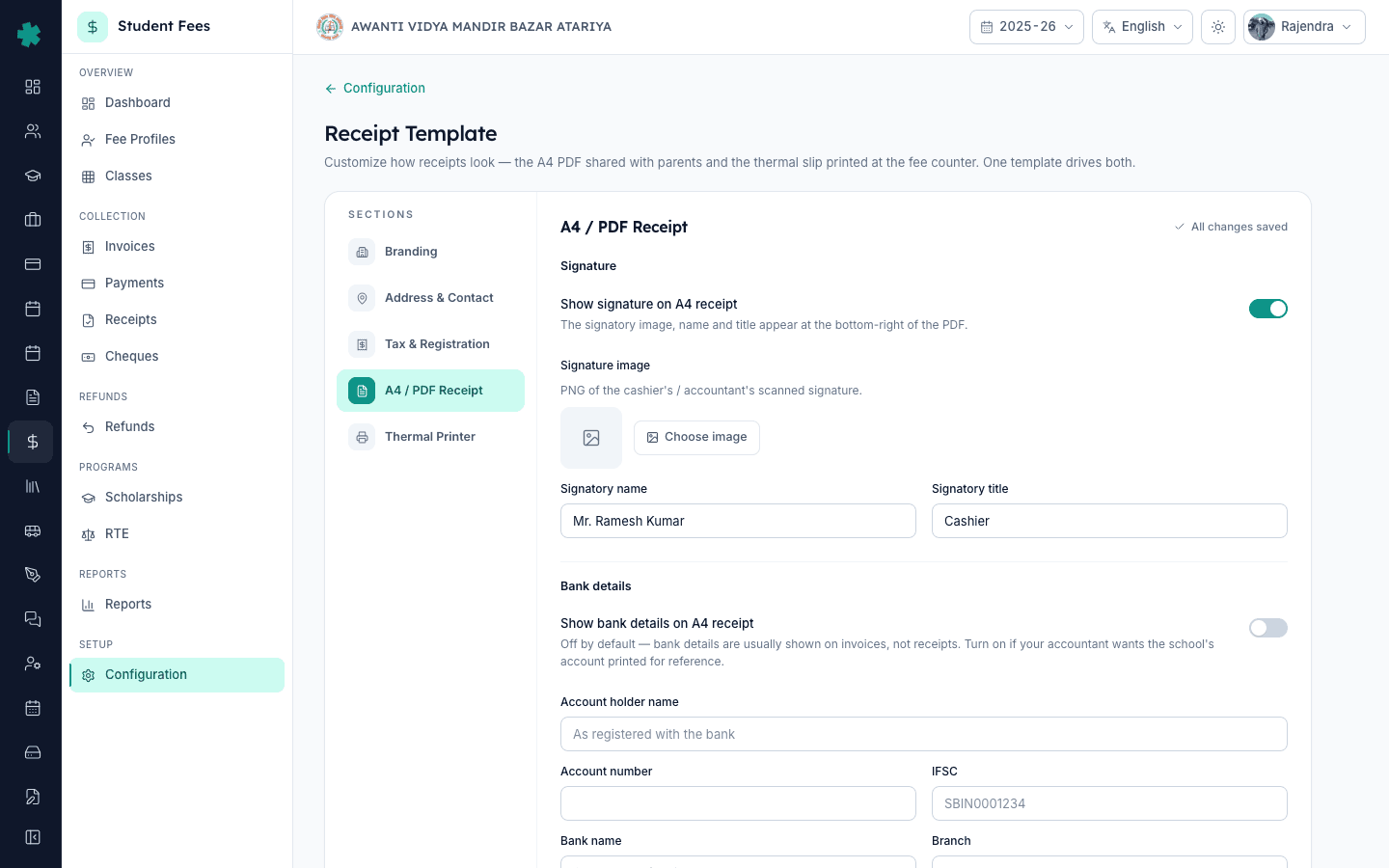Viewport: 1389px width, 868px height.
Task: Open the graduation cap icon in dark rail
Action: tap(32, 176)
